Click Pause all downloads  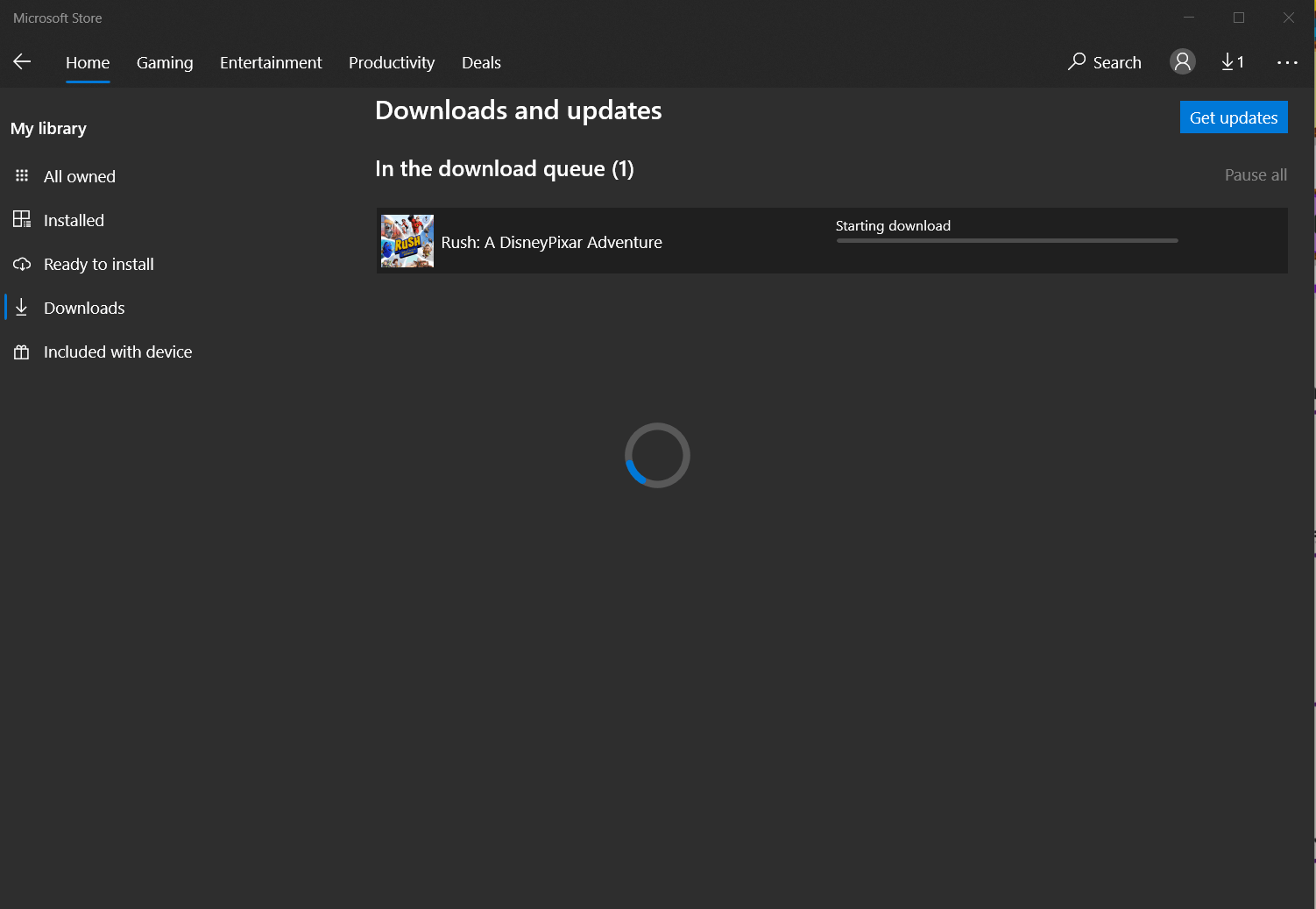(1256, 174)
